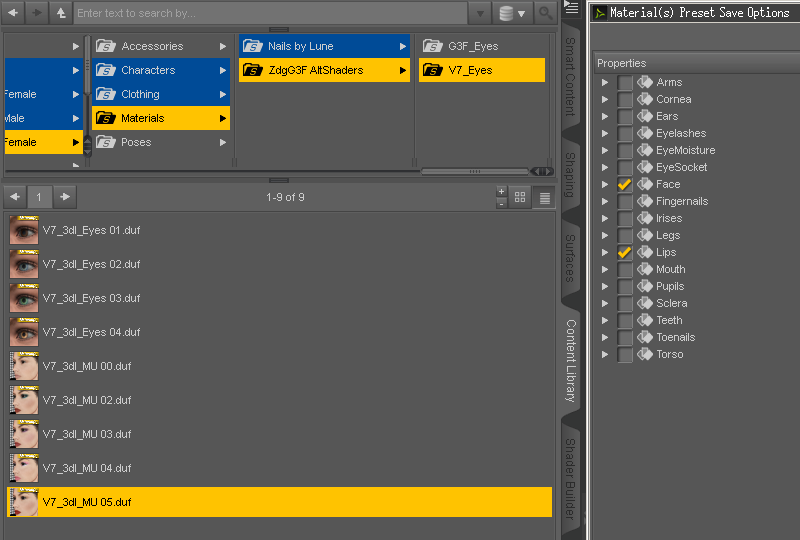Expand the Toenails property row
The width and height of the screenshot is (800, 540).
pyautogui.click(x=605, y=337)
